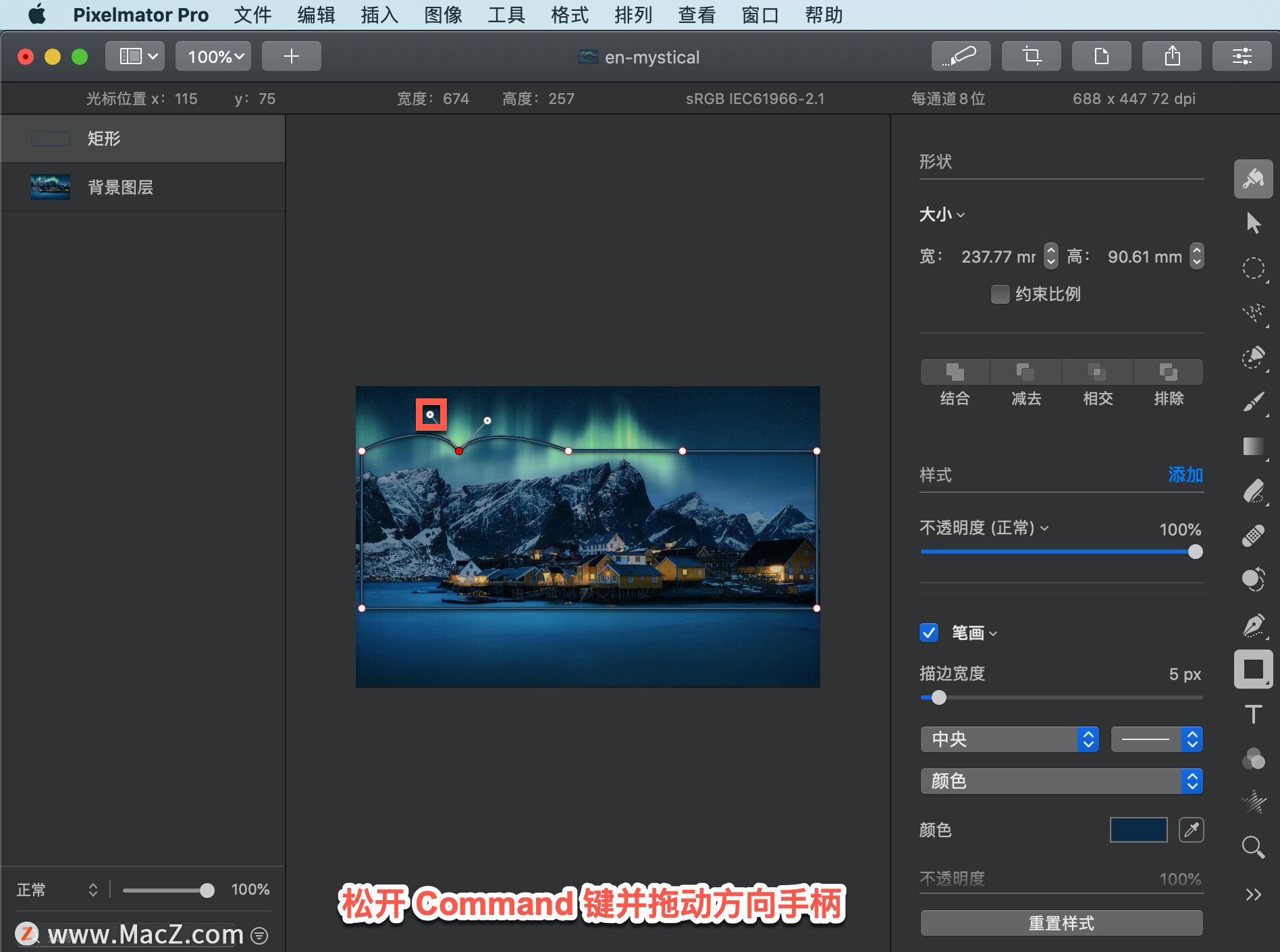Select the Export share icon

click(1172, 56)
